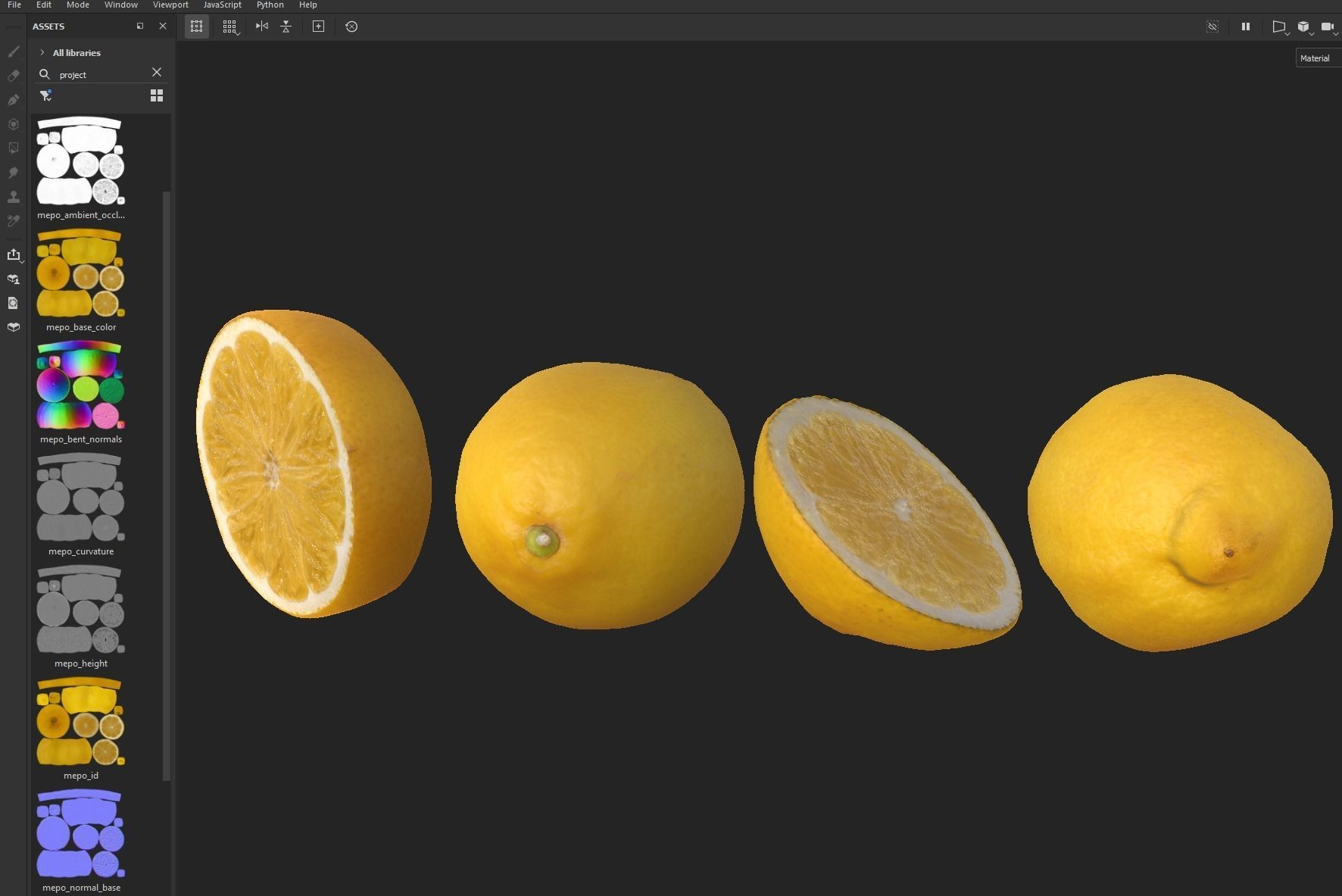The image size is (1342, 896).
Task: Open the Window menu
Action: coord(121,5)
